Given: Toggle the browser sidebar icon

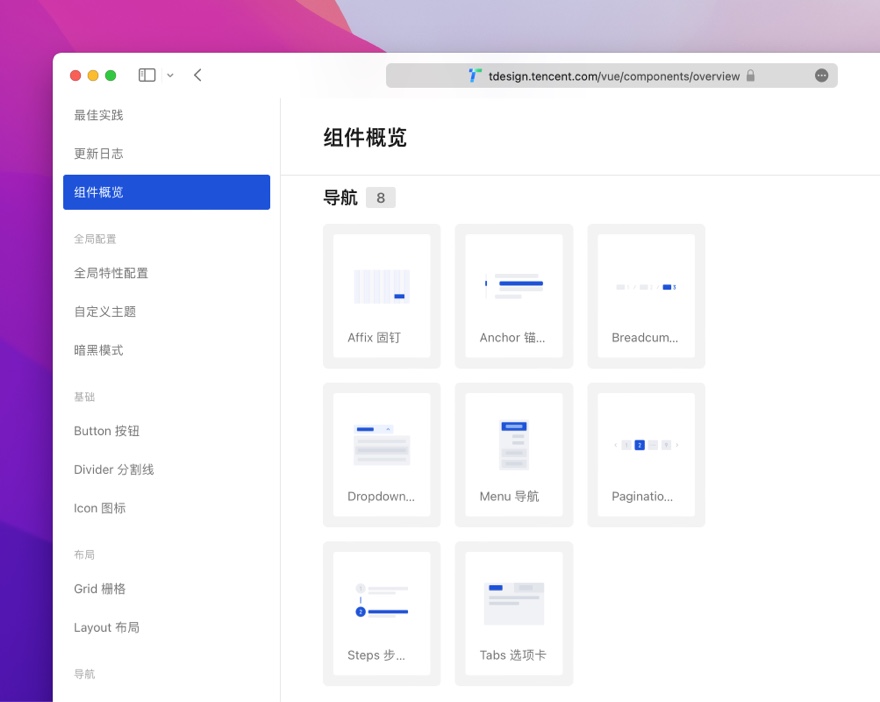Looking at the screenshot, I should click(x=146, y=74).
